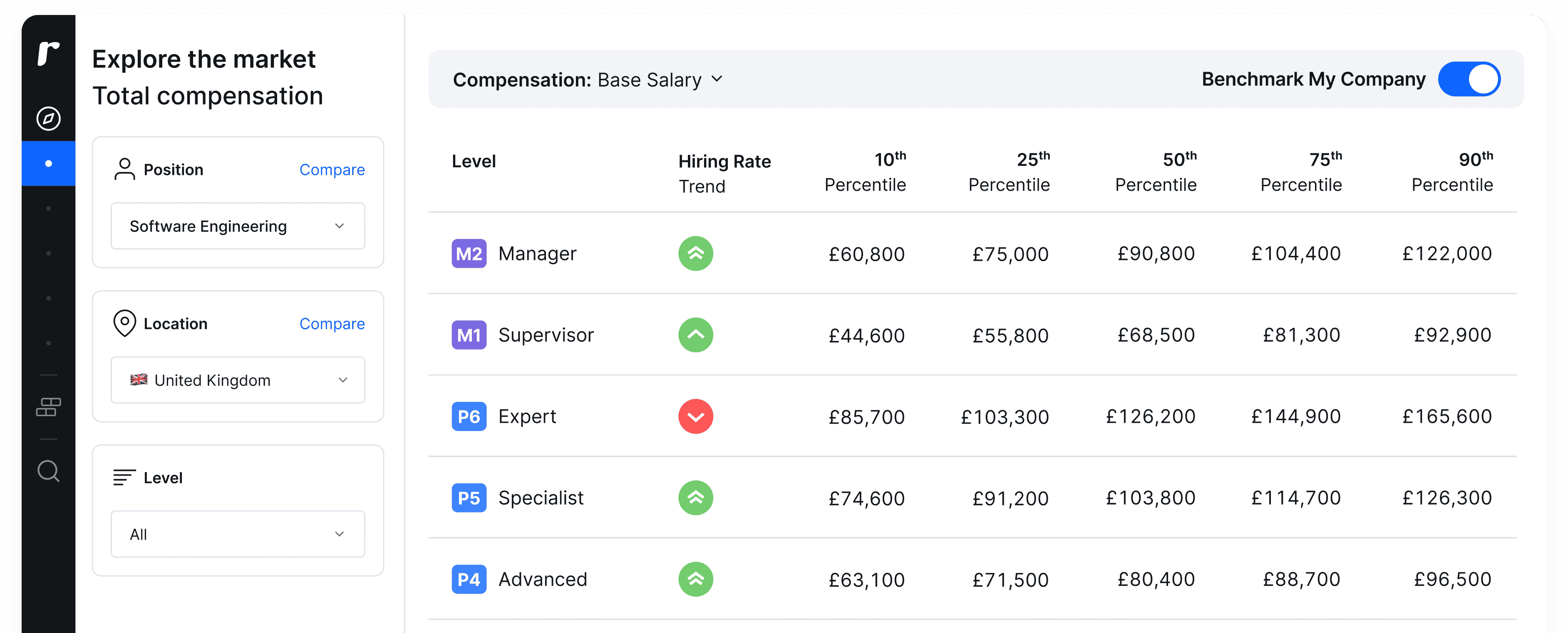
Task: Open the Compensation Base Salary dropdown
Action: coord(588,80)
